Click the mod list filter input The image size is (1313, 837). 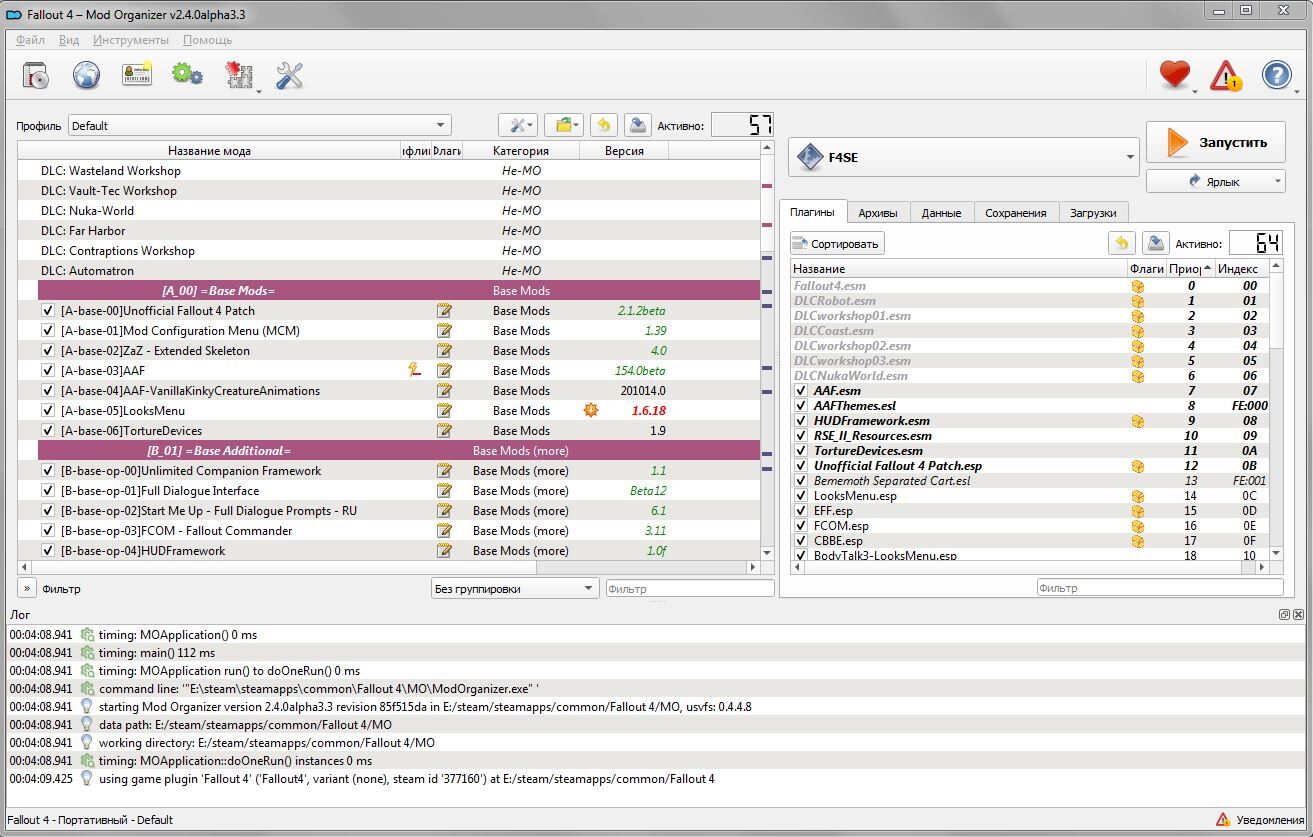(x=690, y=589)
